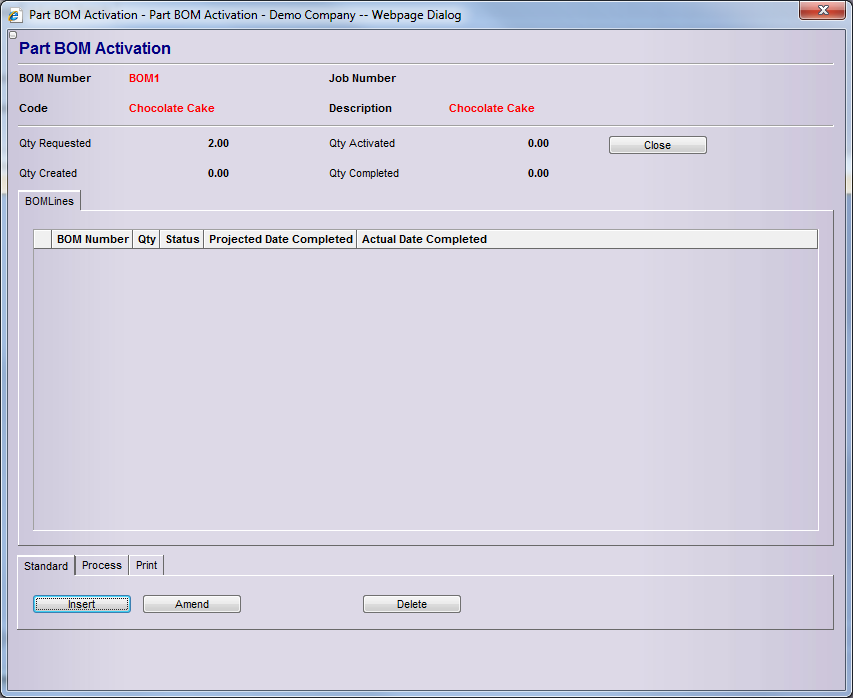This screenshot has height=698, width=853.
Task: Switch to the Print tab
Action: [x=147, y=565]
